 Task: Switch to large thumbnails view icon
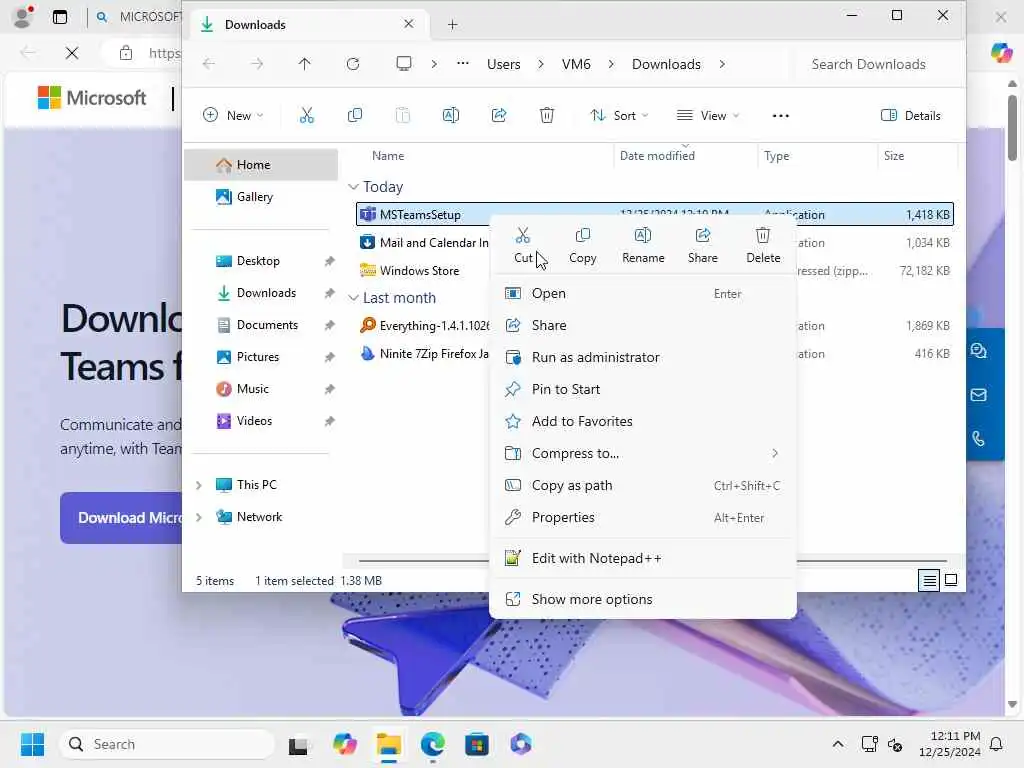click(951, 580)
